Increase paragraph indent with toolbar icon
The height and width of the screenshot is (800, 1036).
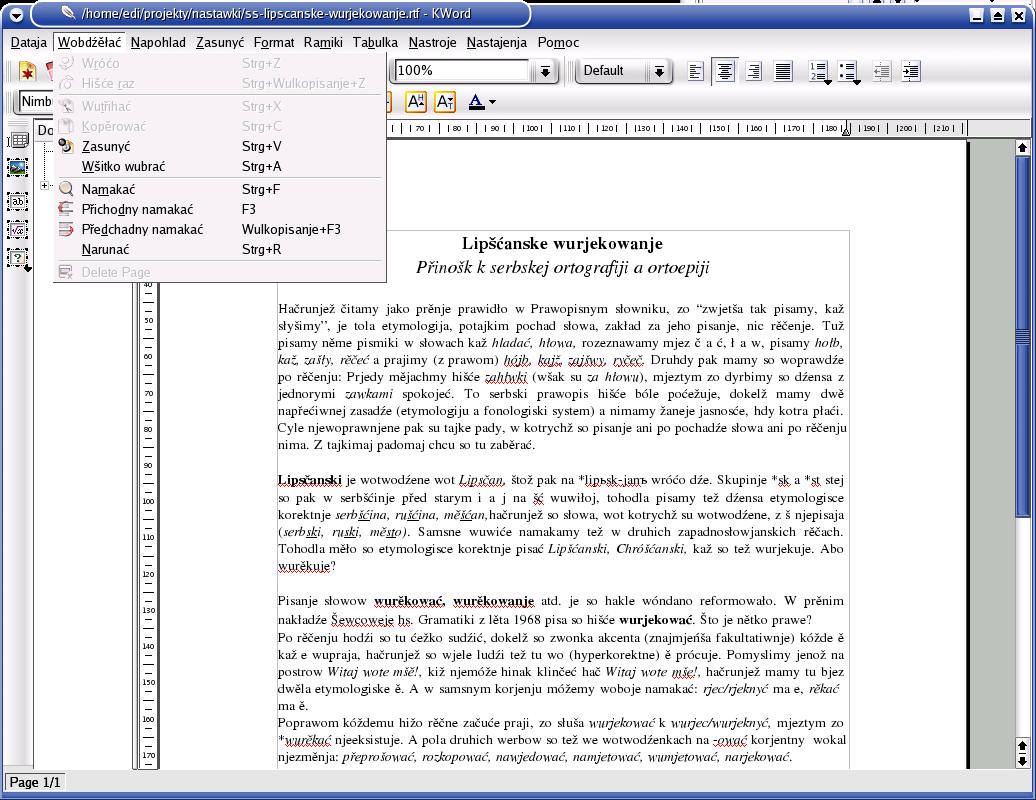coord(910,71)
